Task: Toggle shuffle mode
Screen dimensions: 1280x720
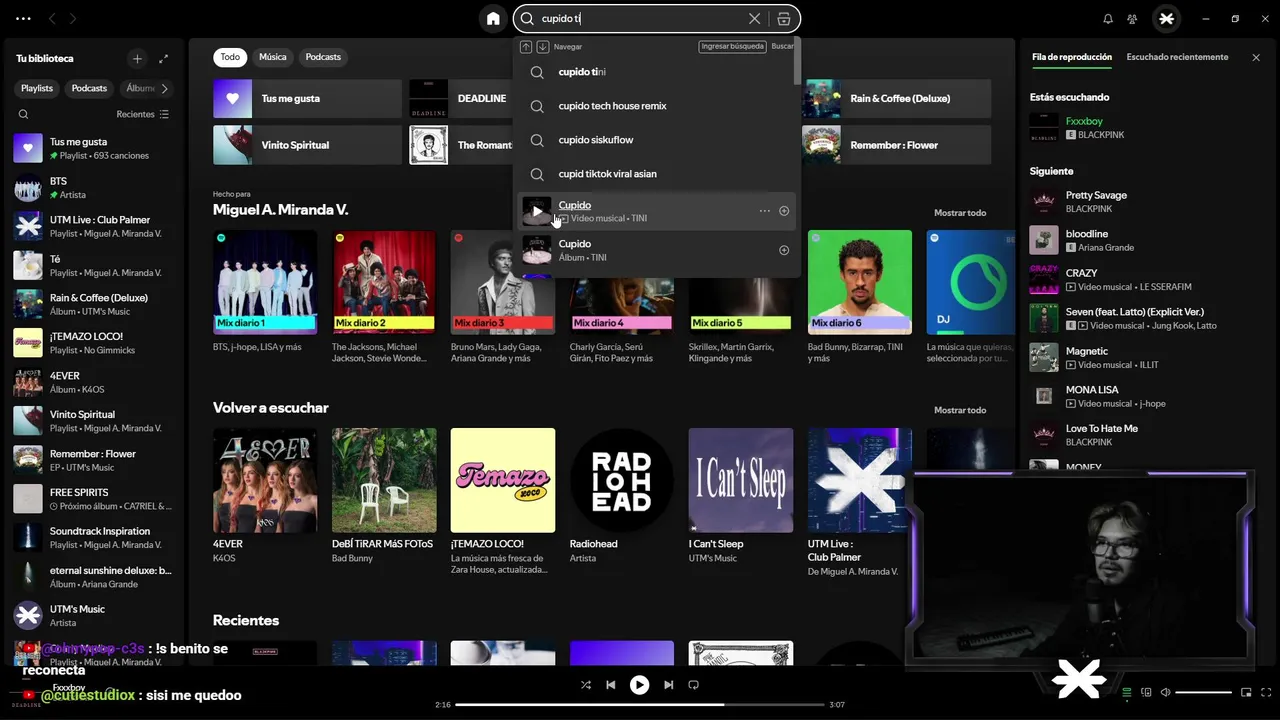Action: (586, 685)
